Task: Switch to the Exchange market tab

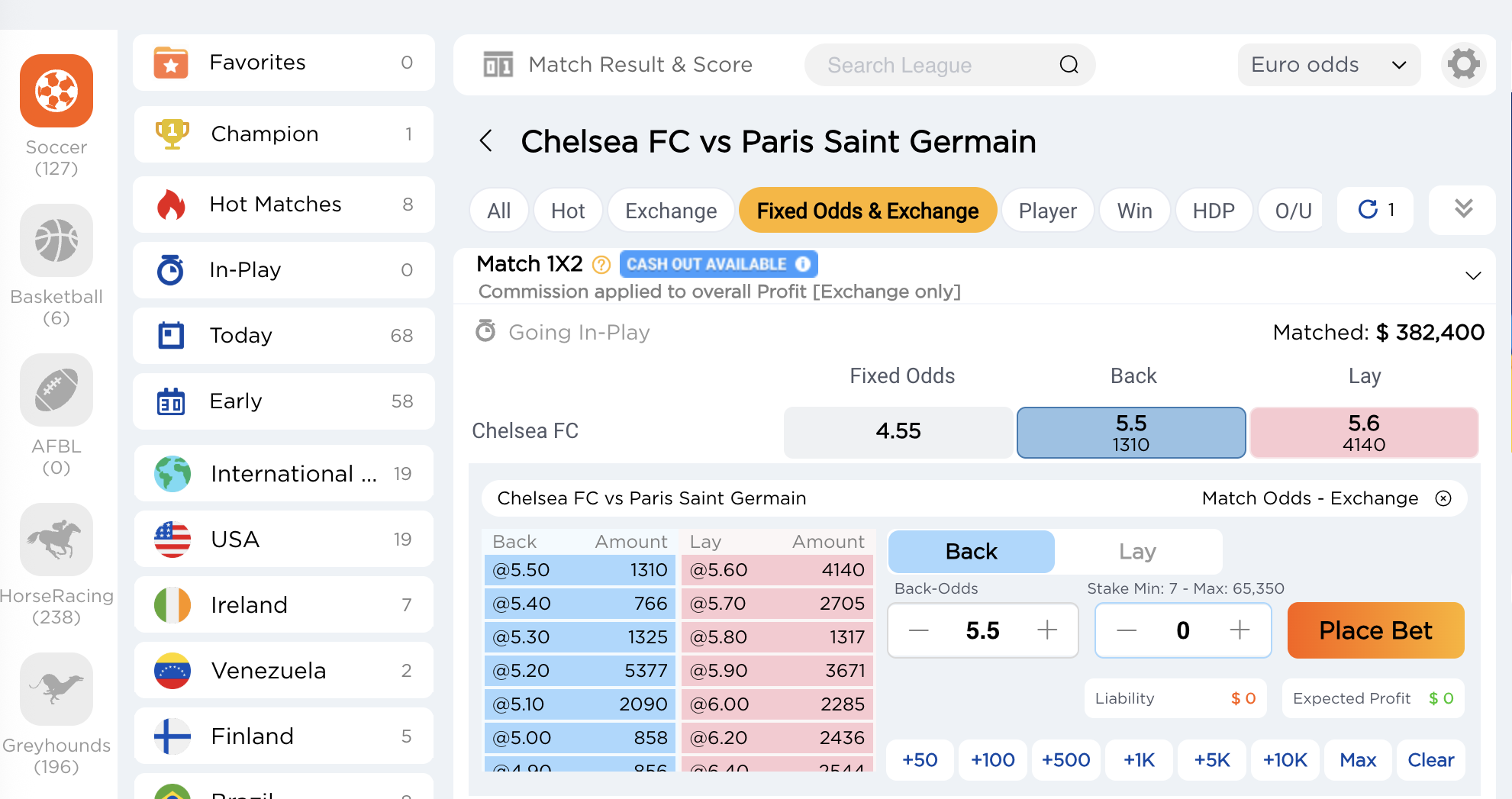Action: click(671, 211)
